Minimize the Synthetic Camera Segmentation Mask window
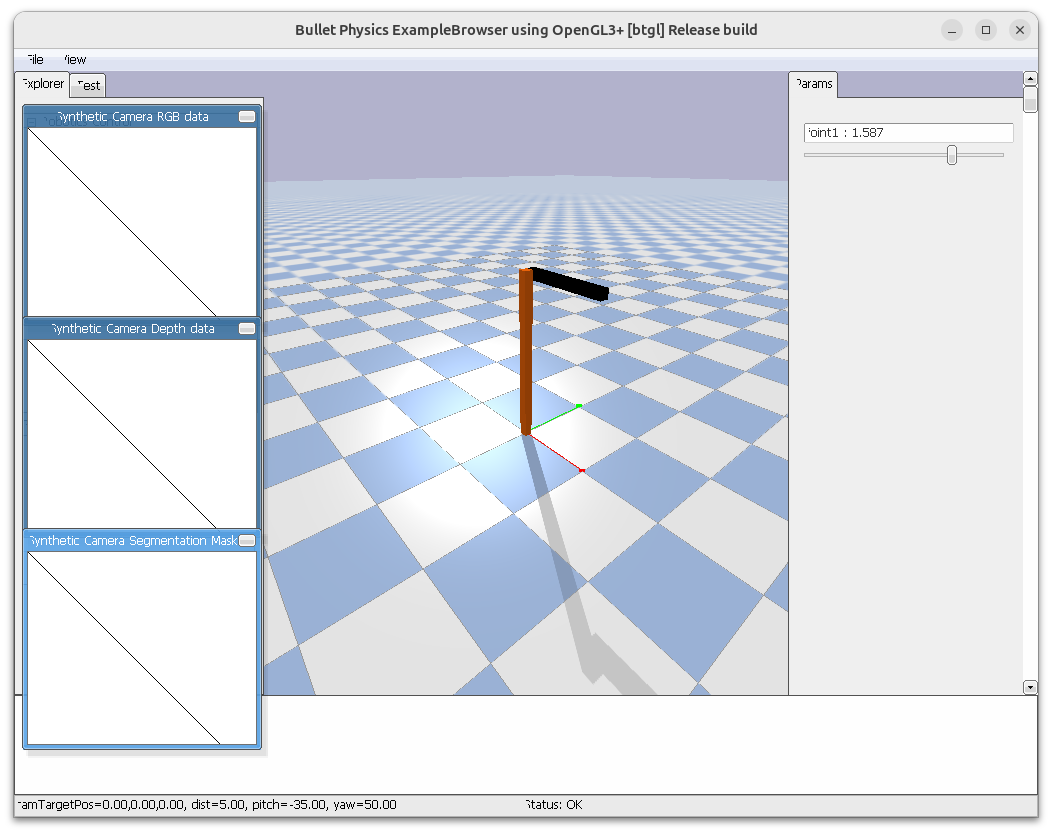Viewport: 1052px width, 834px height. click(x=247, y=541)
